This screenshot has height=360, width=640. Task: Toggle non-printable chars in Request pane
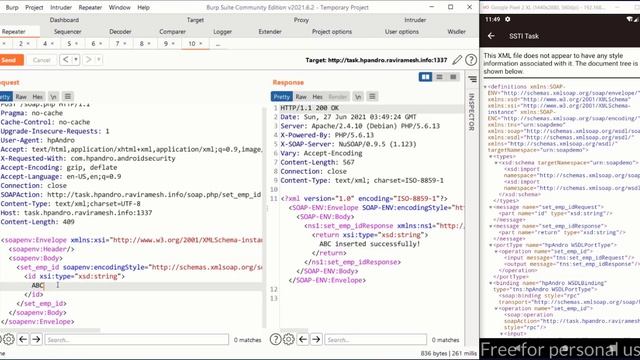pyautogui.click(x=53, y=97)
